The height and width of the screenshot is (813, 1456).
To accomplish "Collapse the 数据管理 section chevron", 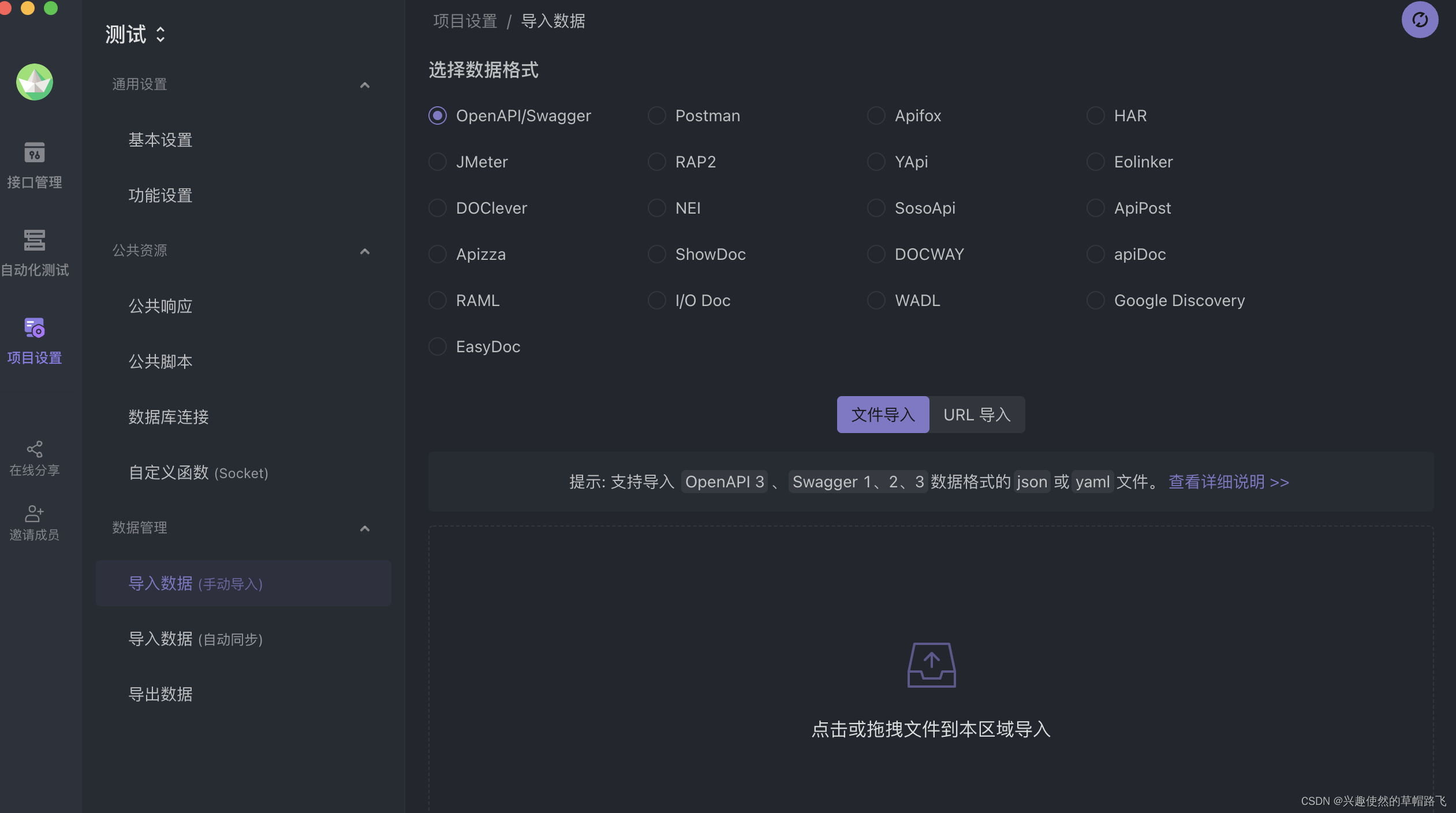I will click(364, 528).
